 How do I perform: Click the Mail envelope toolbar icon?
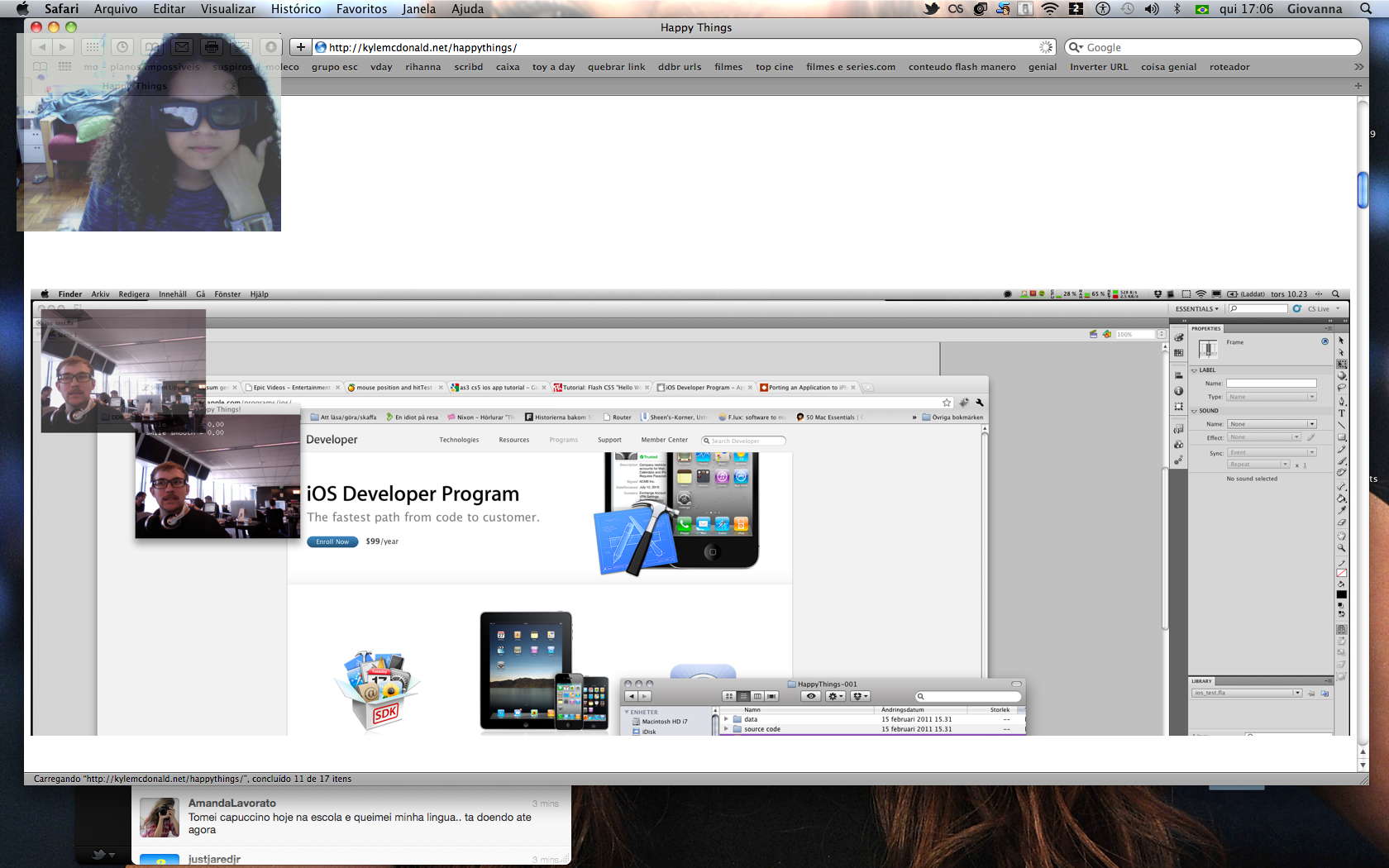(182, 47)
